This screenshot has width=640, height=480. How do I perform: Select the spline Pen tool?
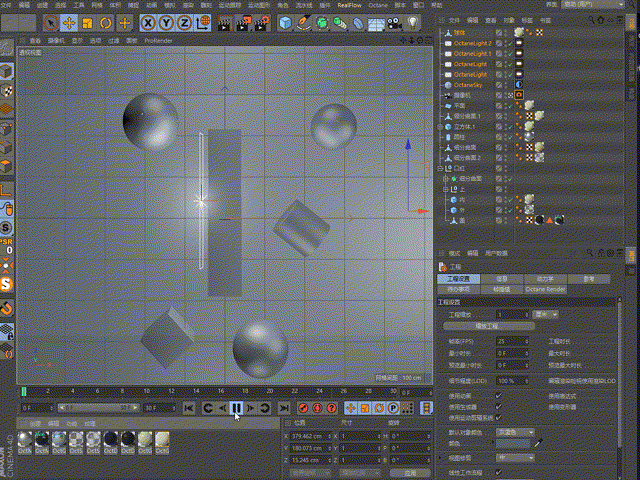(304, 23)
